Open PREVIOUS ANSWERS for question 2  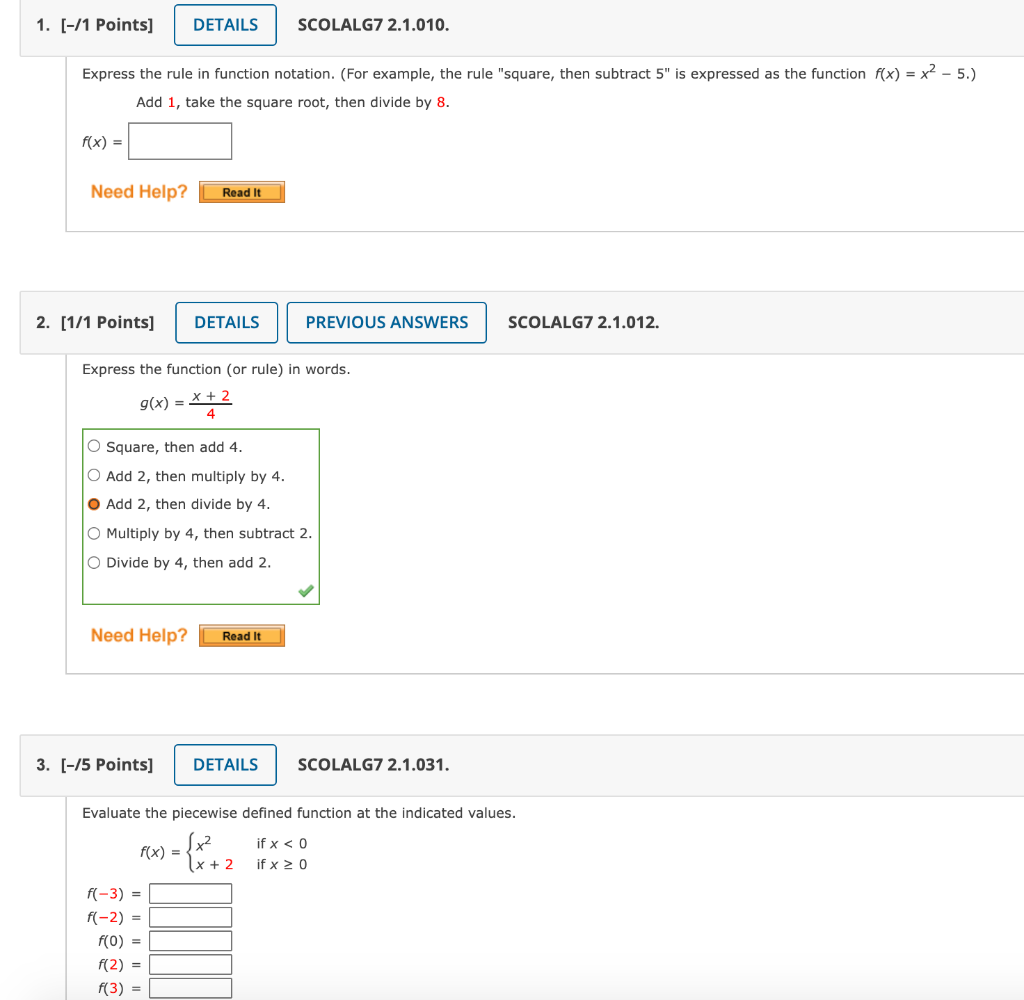click(x=386, y=322)
